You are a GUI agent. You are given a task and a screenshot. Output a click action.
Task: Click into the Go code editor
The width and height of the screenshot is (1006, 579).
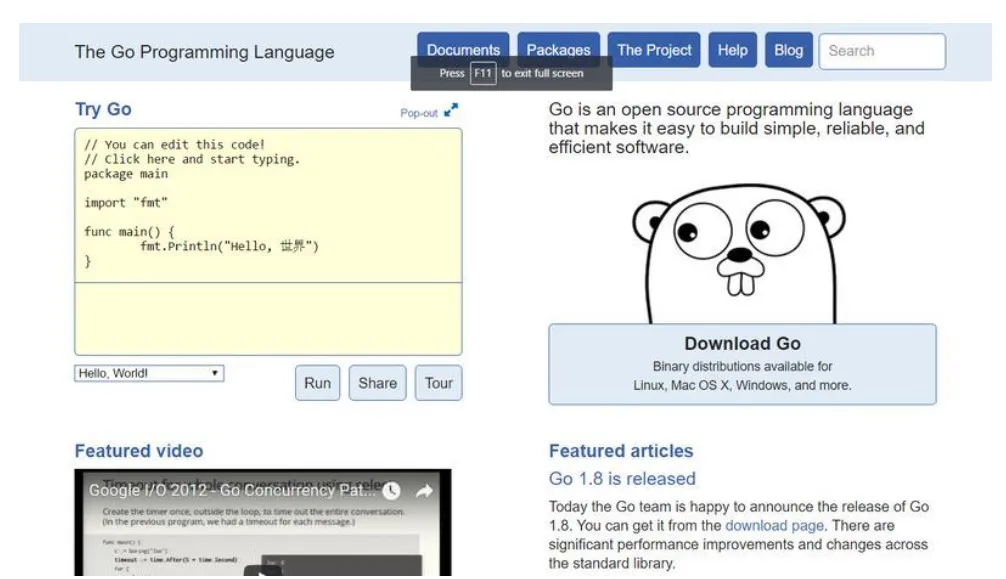coord(268,205)
